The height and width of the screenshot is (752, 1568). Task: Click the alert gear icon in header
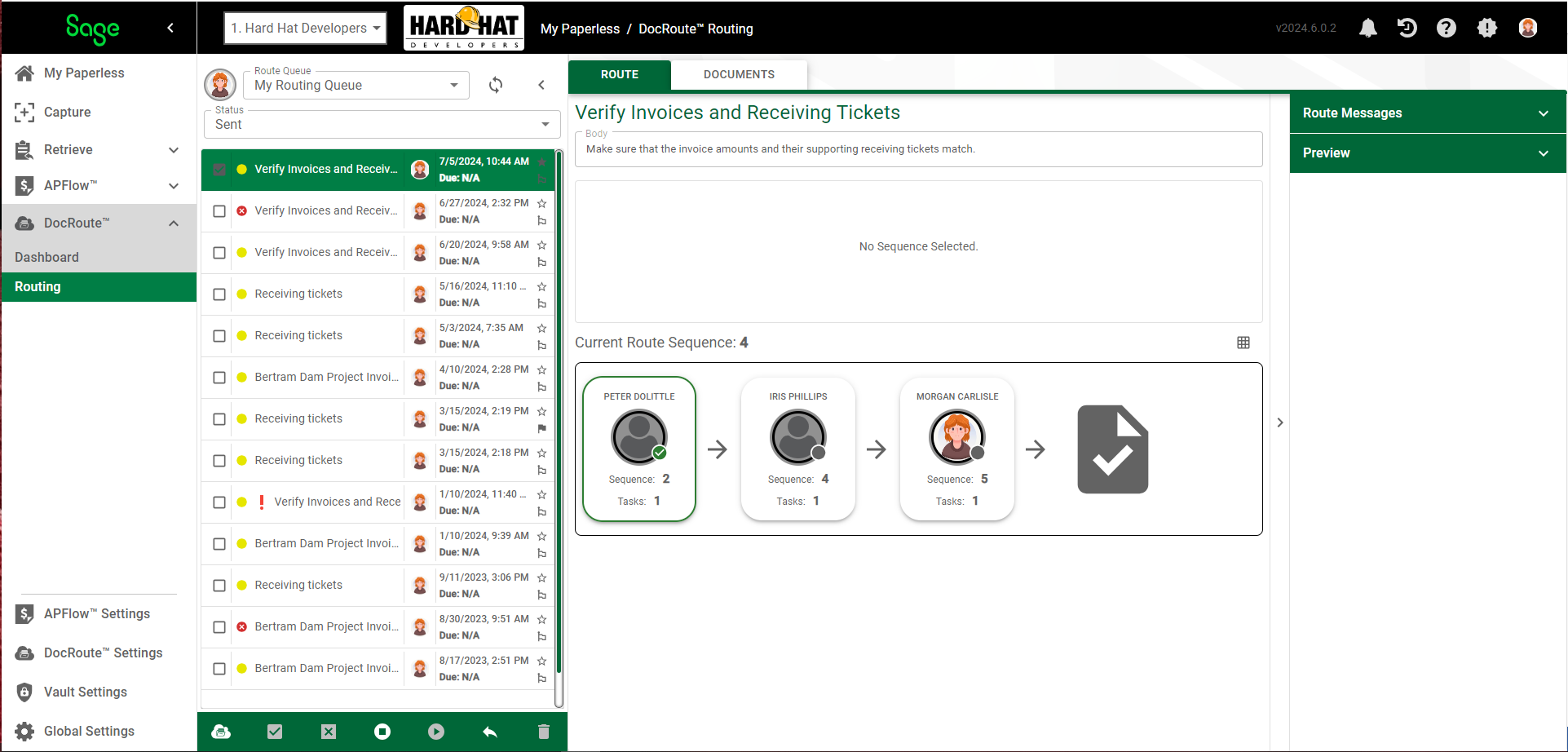coord(1487,29)
